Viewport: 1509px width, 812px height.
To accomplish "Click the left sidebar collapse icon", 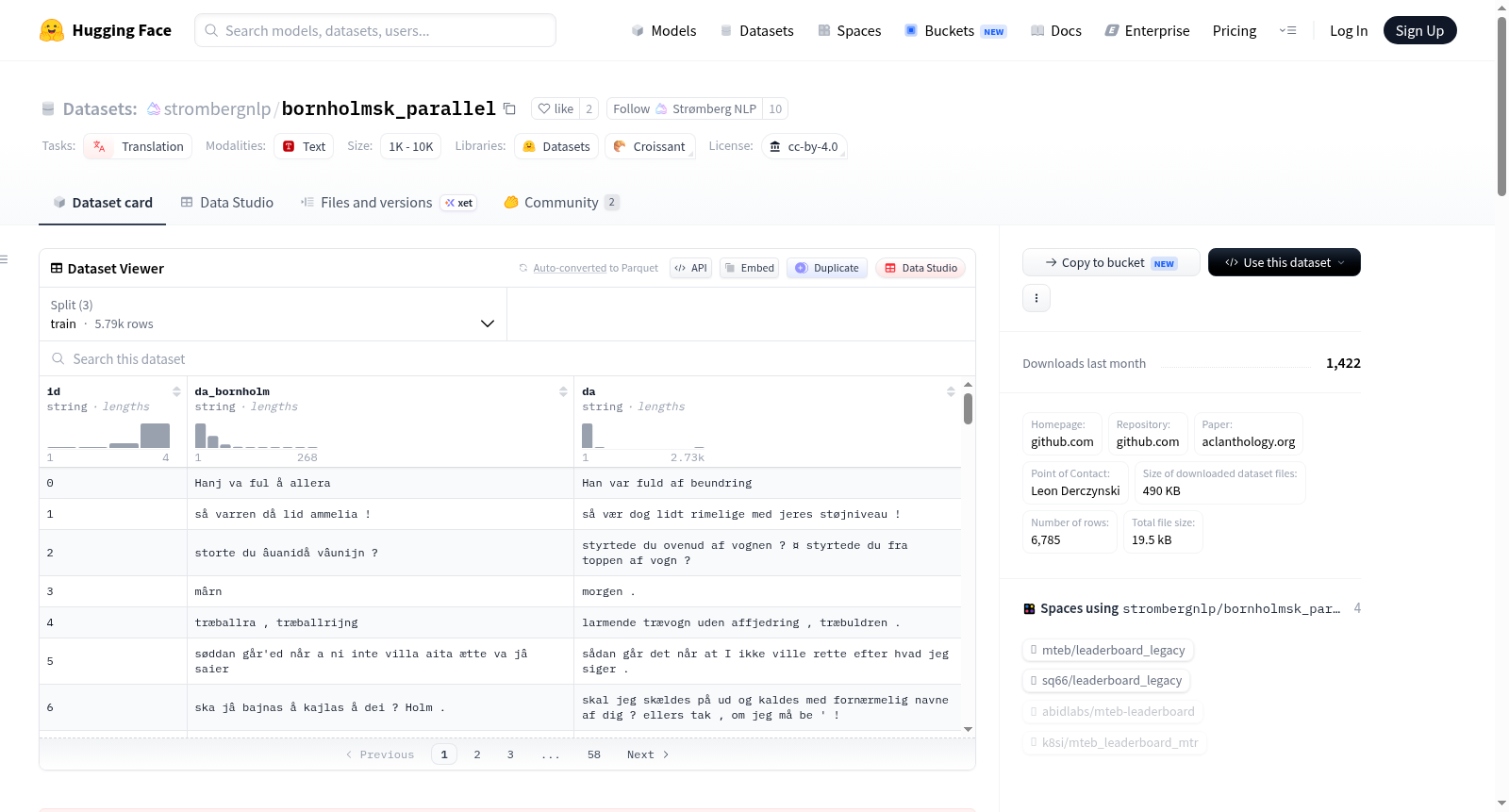I will click(x=4, y=259).
